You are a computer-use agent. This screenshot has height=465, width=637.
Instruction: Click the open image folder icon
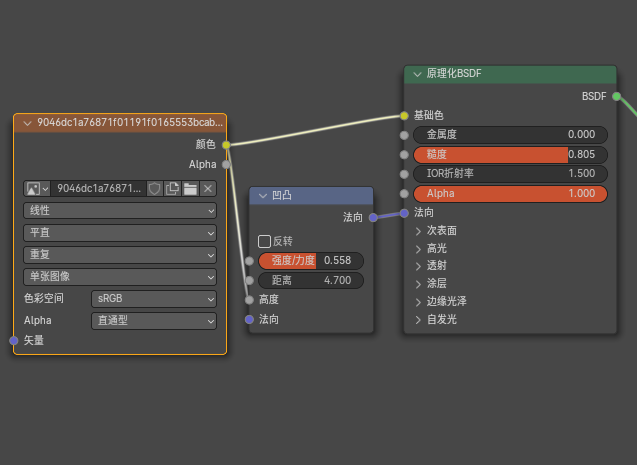(190, 188)
